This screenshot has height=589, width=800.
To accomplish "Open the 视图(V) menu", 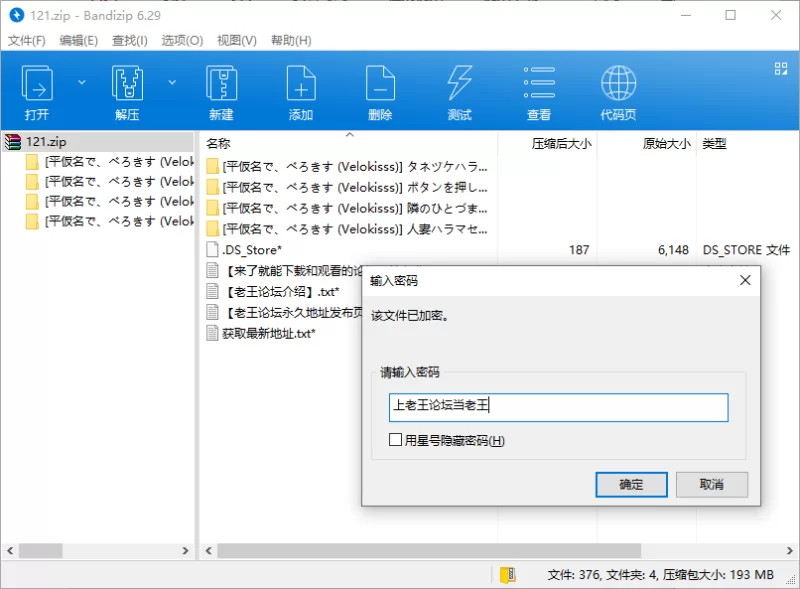I will click(237, 40).
